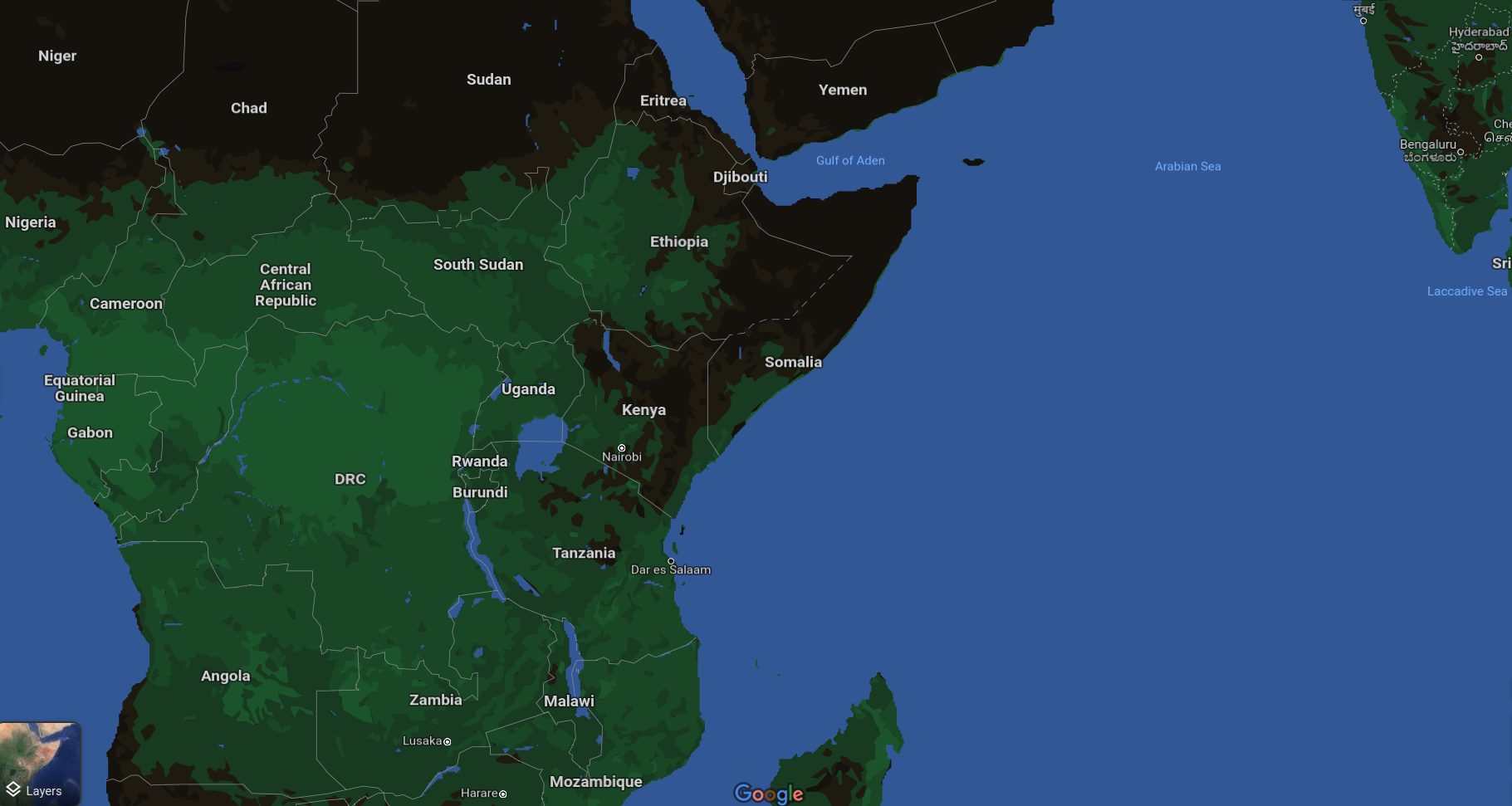Select the Ethiopia country label
The image size is (1512, 806).
(679, 242)
